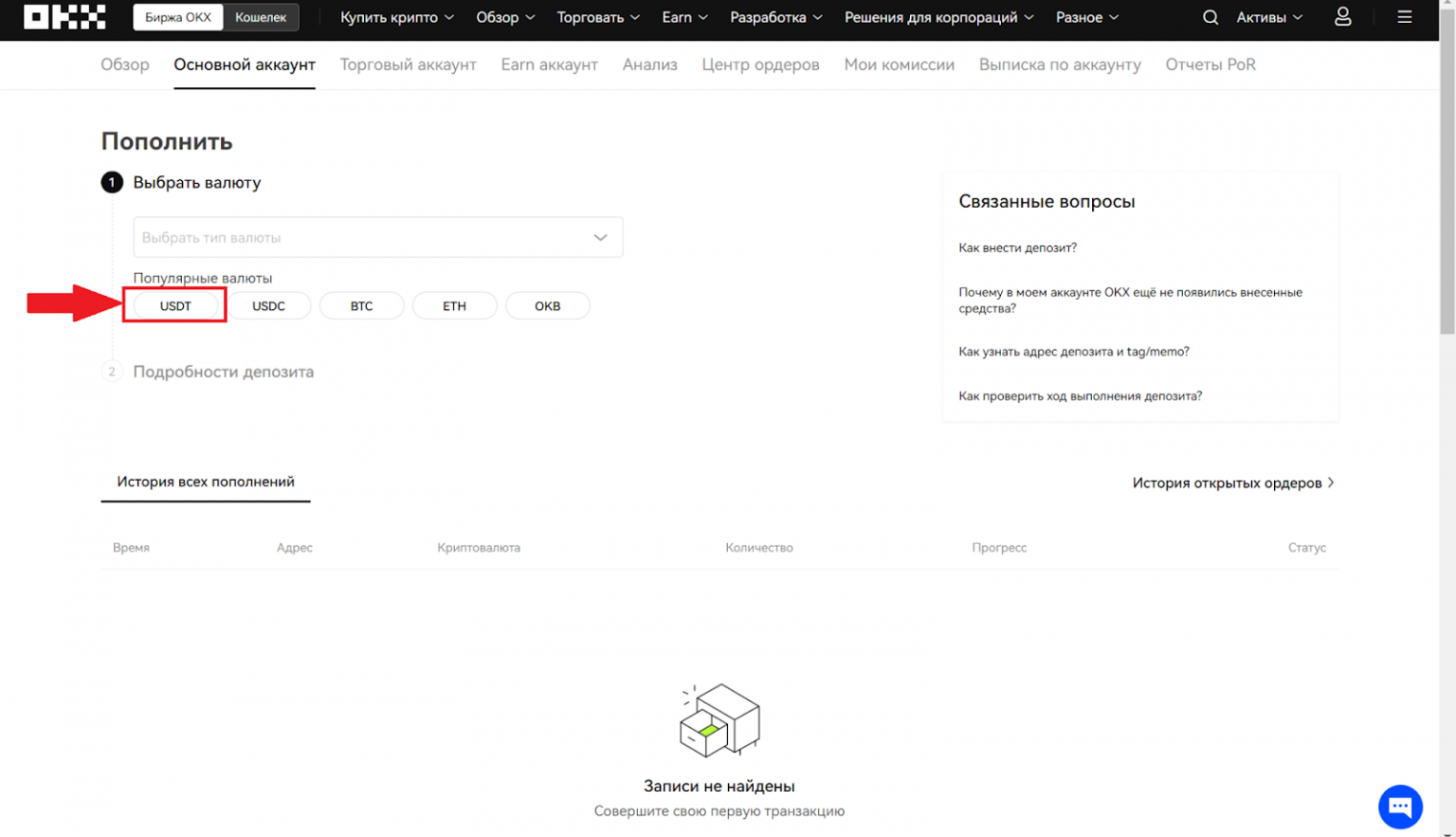
Task: Click the page vertical scrollbar
Action: 1447,190
